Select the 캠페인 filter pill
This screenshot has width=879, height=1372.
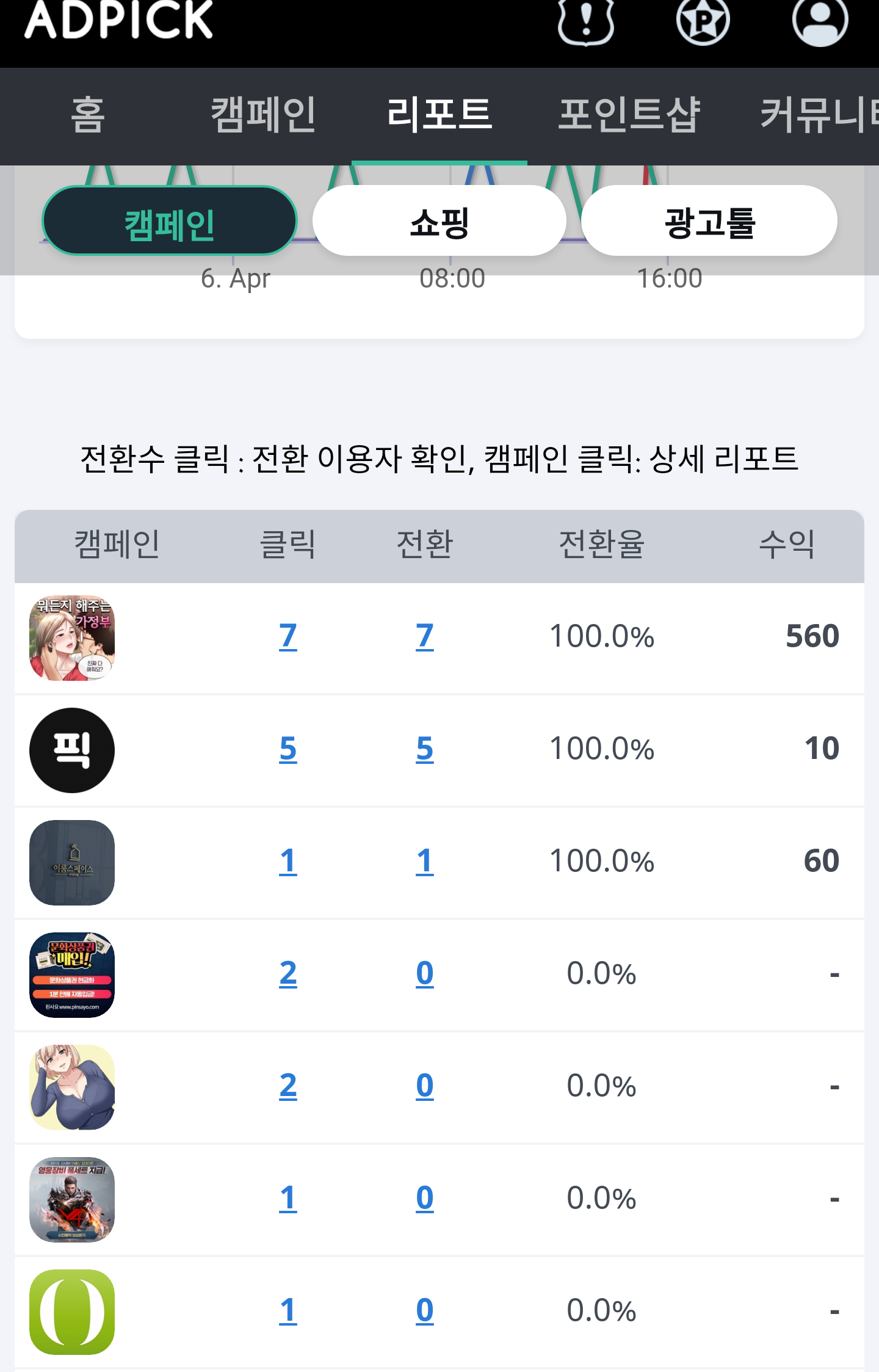tap(169, 221)
